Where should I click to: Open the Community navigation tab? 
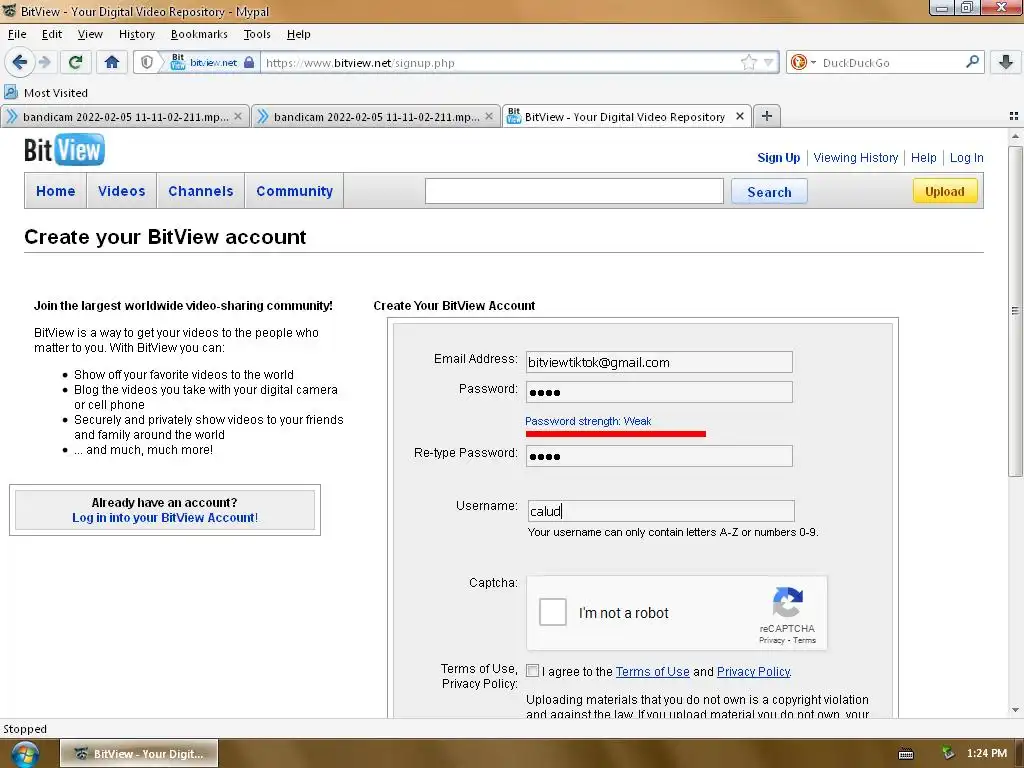pyautogui.click(x=295, y=191)
